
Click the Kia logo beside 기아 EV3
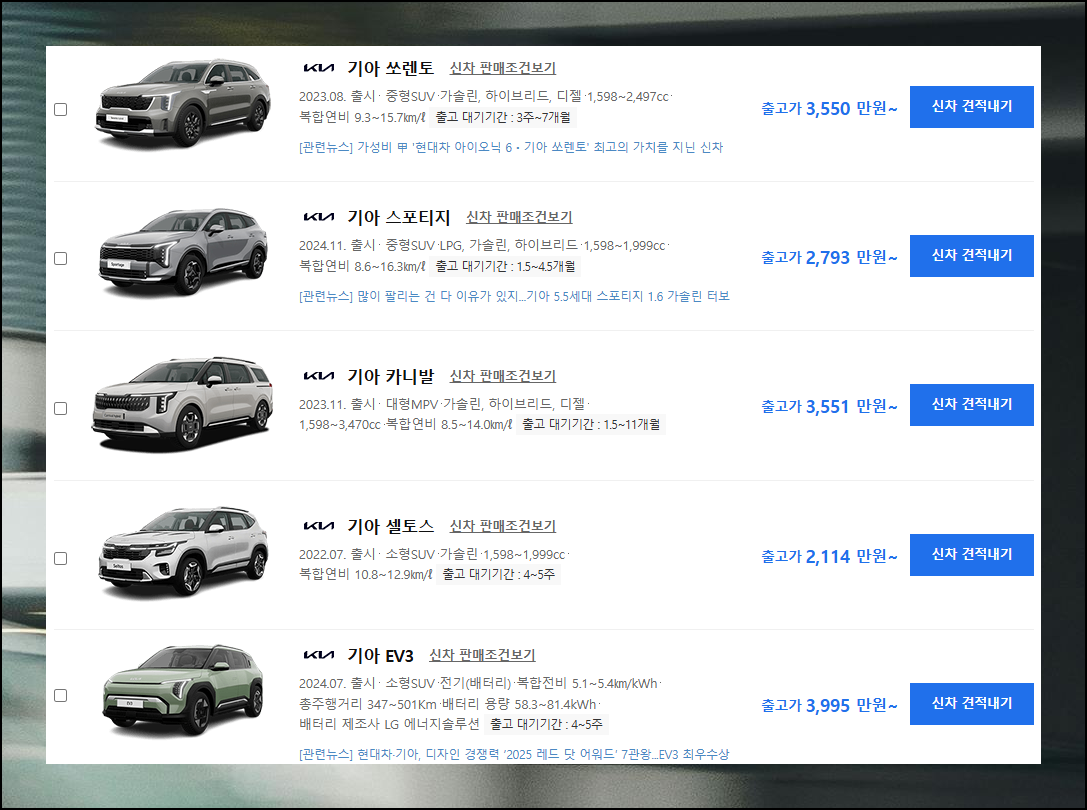click(x=319, y=655)
